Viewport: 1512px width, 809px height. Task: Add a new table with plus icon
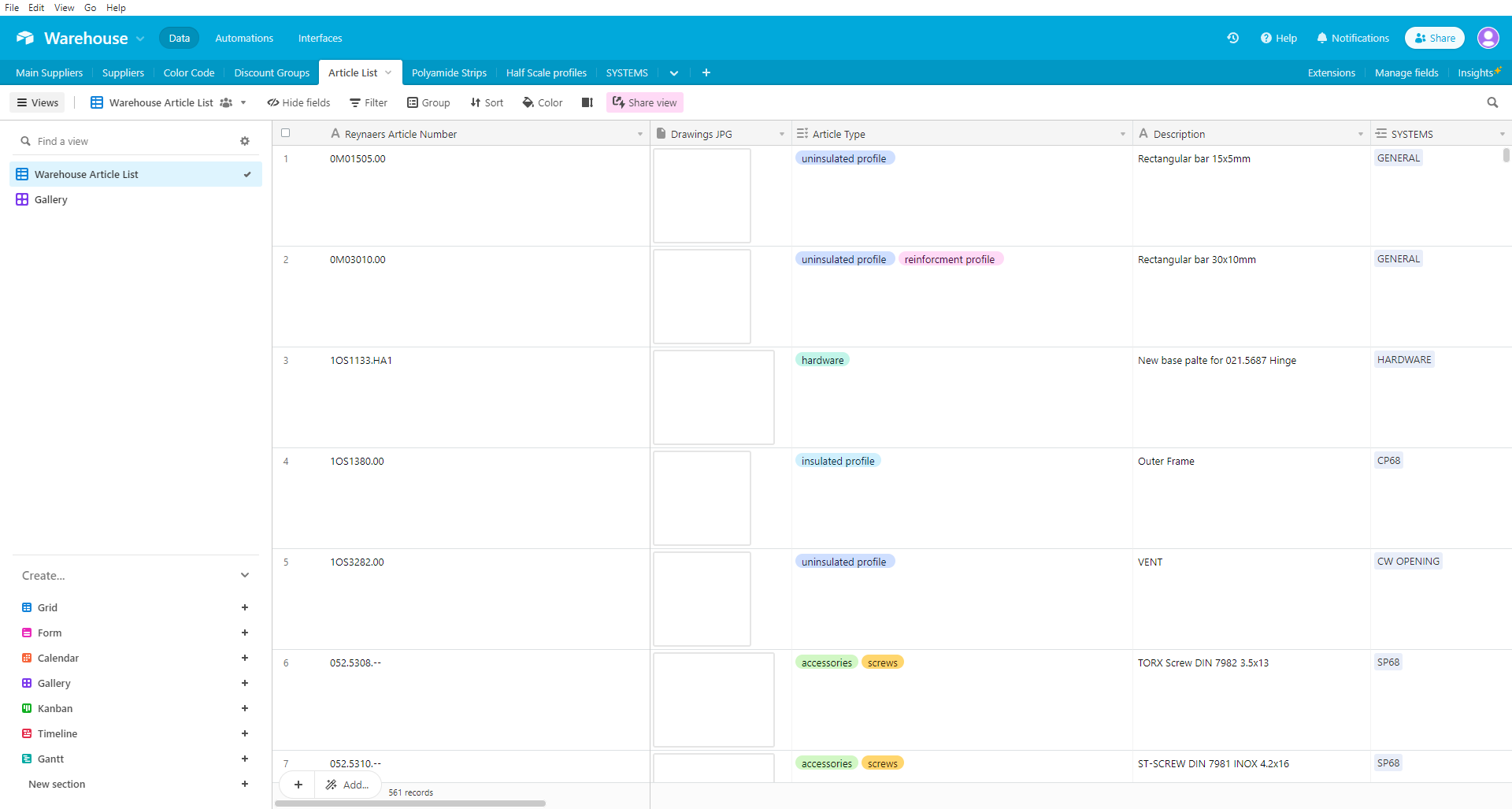(706, 72)
